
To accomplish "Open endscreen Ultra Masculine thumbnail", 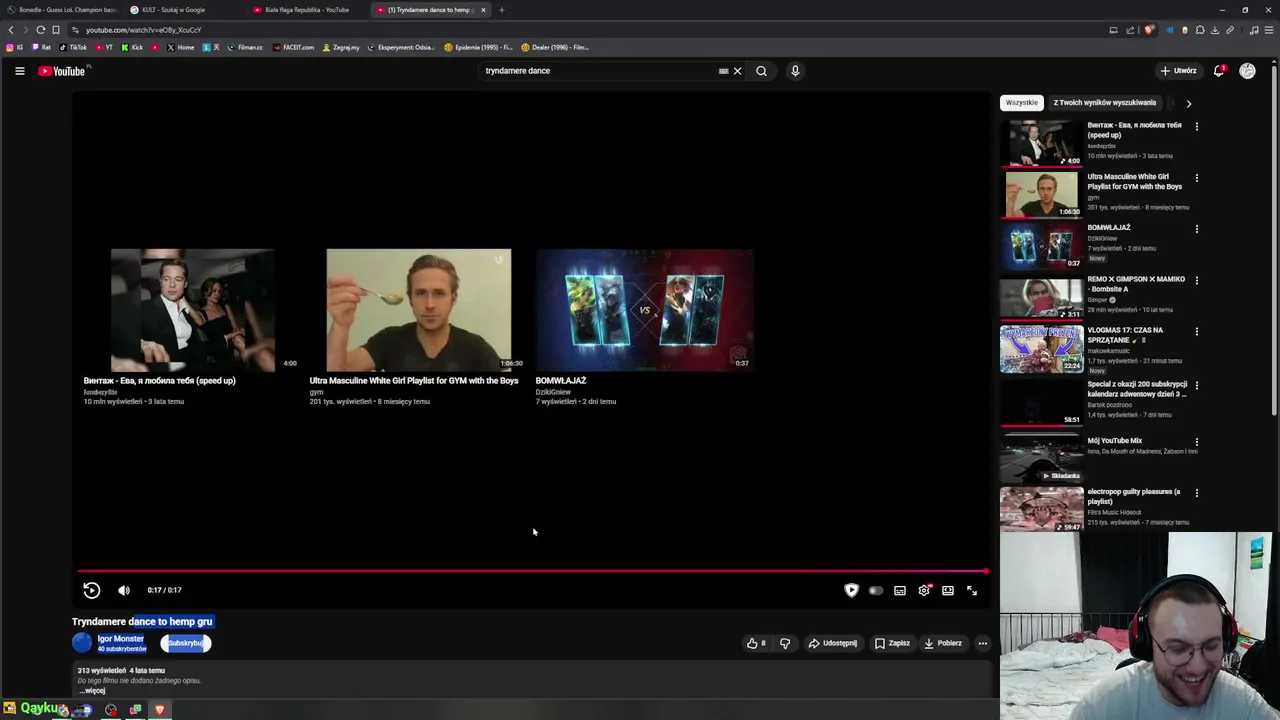I will tap(418, 310).
